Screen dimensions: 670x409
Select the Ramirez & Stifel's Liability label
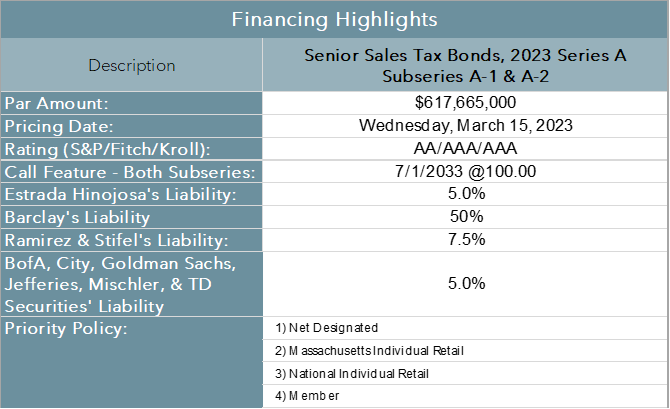131,240
